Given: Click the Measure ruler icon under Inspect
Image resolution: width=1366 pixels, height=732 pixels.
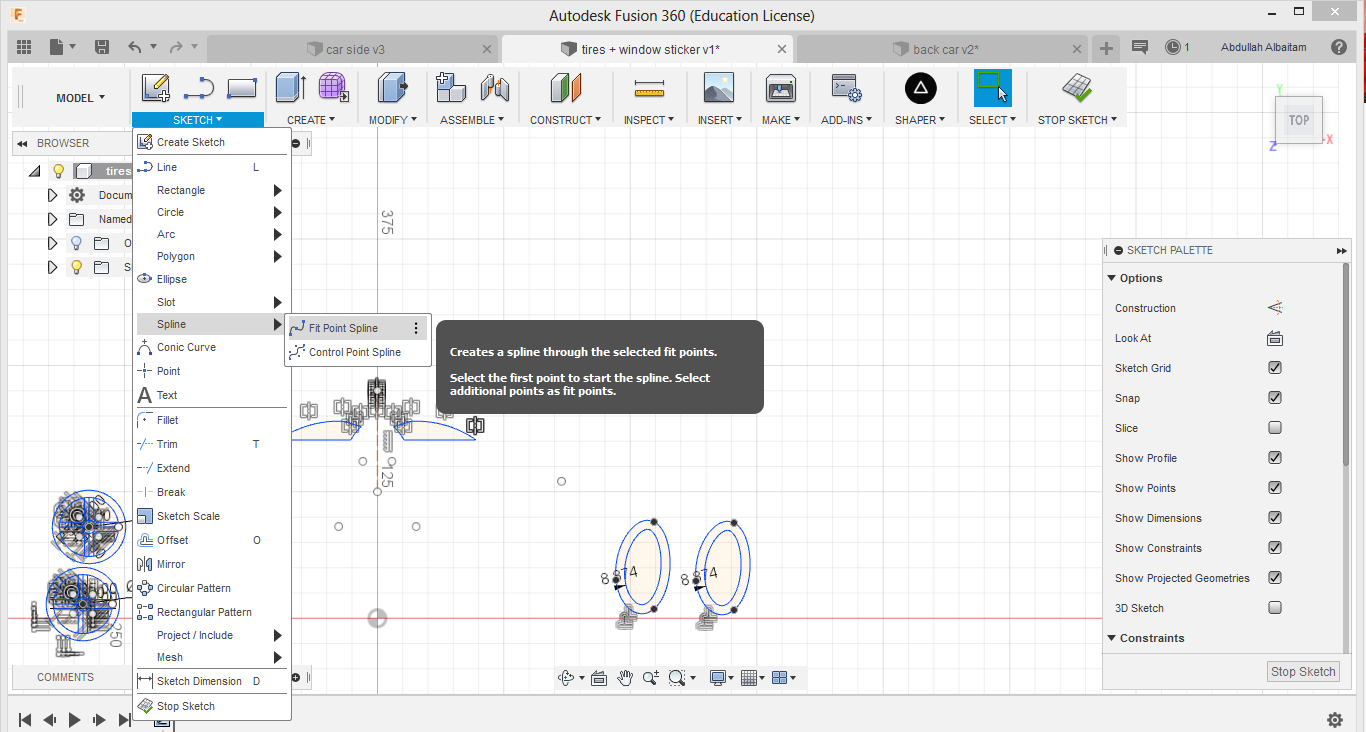Looking at the screenshot, I should pyautogui.click(x=649, y=88).
